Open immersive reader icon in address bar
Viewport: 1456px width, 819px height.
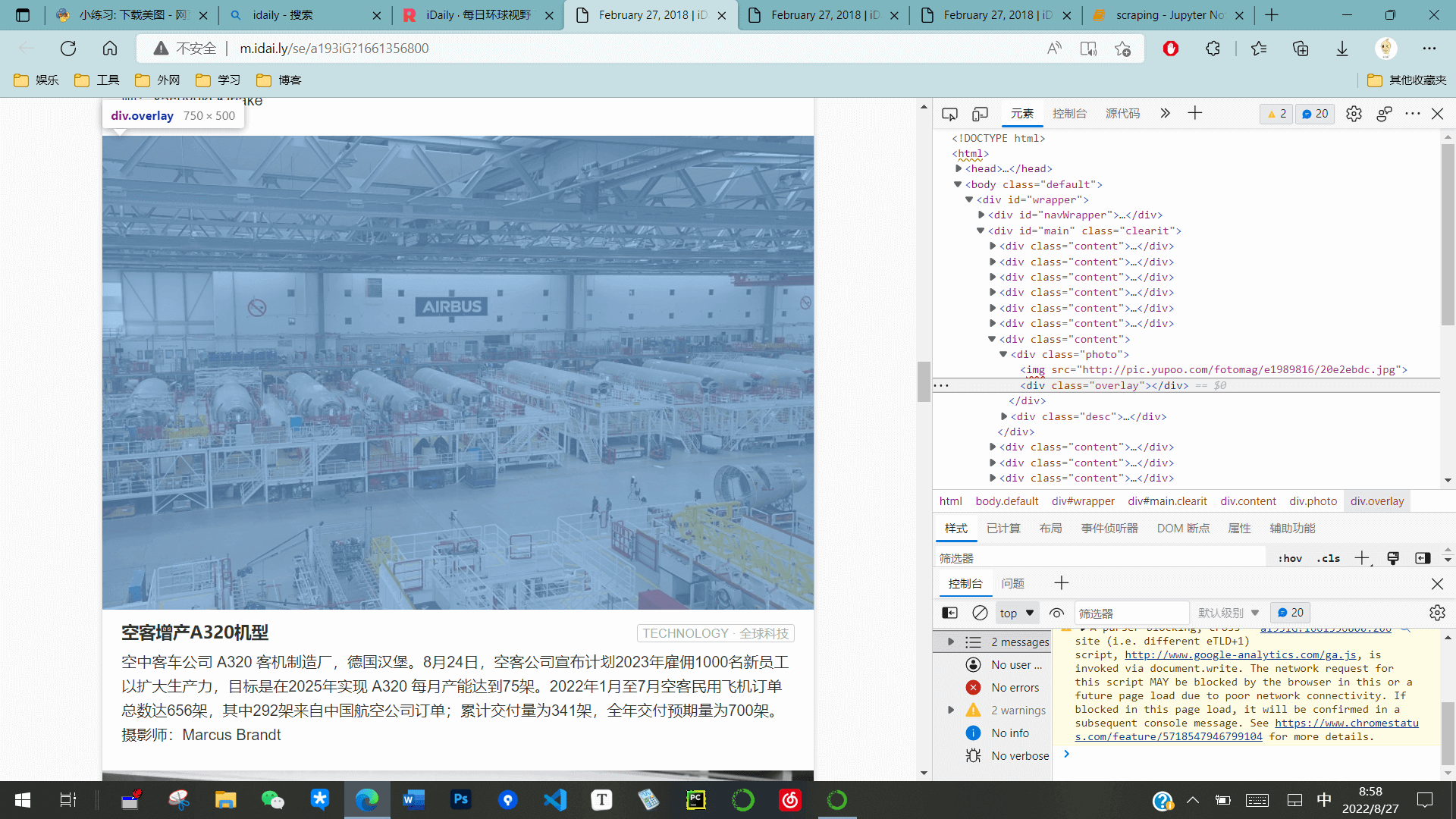[x=1088, y=49]
